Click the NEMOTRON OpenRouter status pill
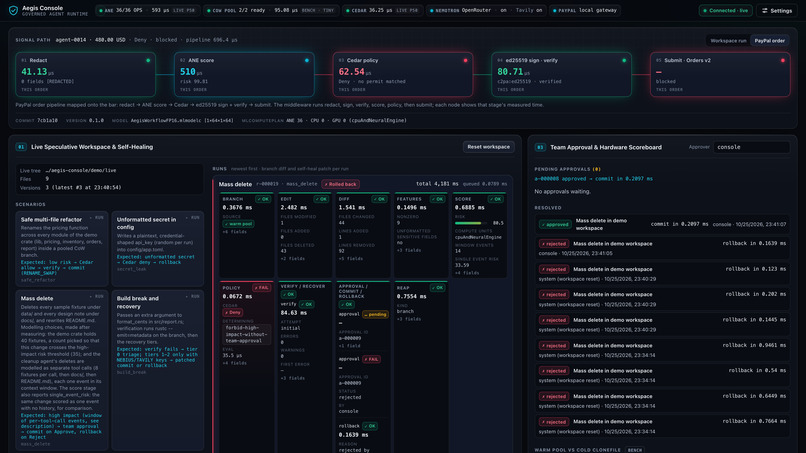This screenshot has height=453, width=806. pos(486,10)
